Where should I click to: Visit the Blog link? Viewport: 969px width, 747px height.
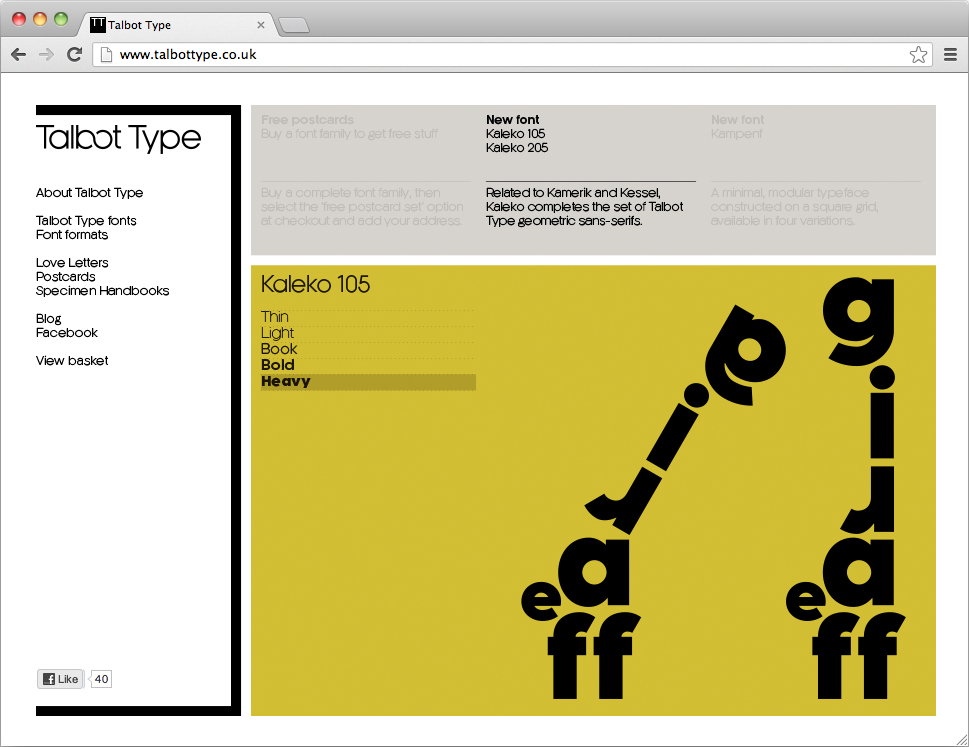[48, 319]
